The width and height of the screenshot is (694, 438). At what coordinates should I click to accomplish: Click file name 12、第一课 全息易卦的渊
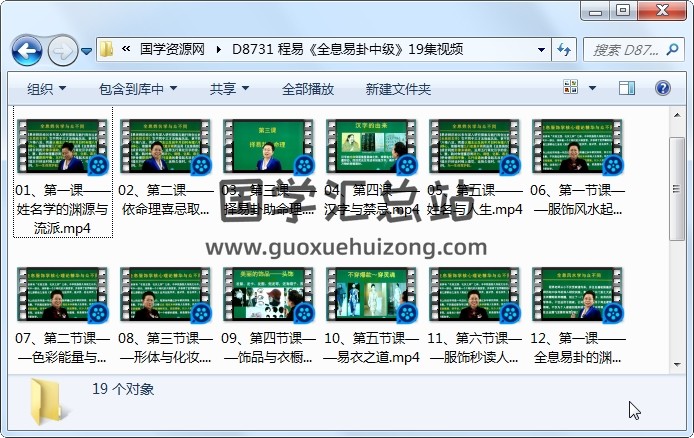tap(578, 348)
